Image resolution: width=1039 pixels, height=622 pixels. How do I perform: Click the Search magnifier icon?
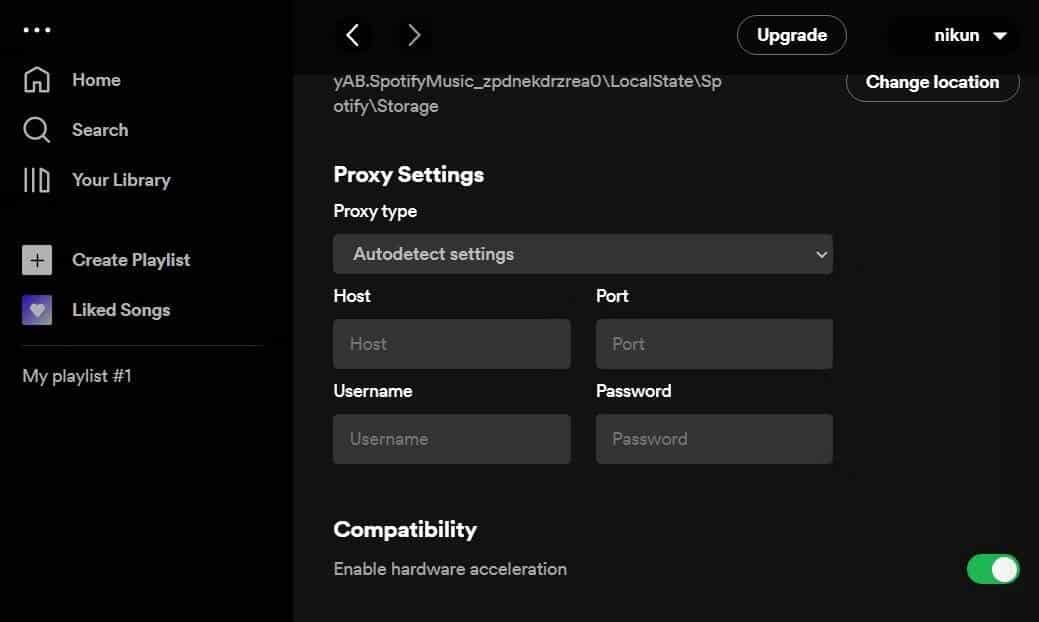37,130
